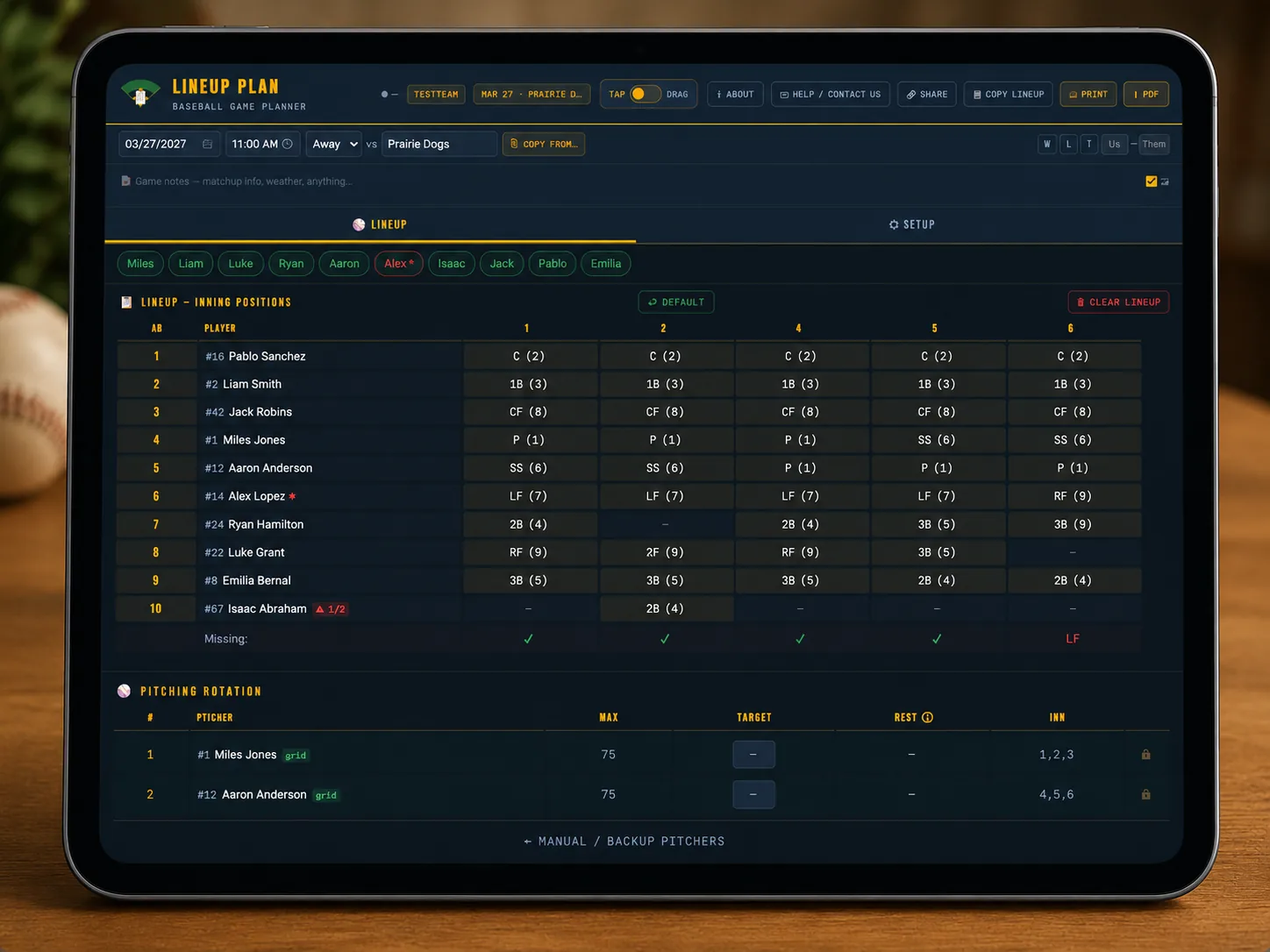Click the Copy From button
Image resolution: width=1270 pixels, height=952 pixels.
(x=544, y=144)
